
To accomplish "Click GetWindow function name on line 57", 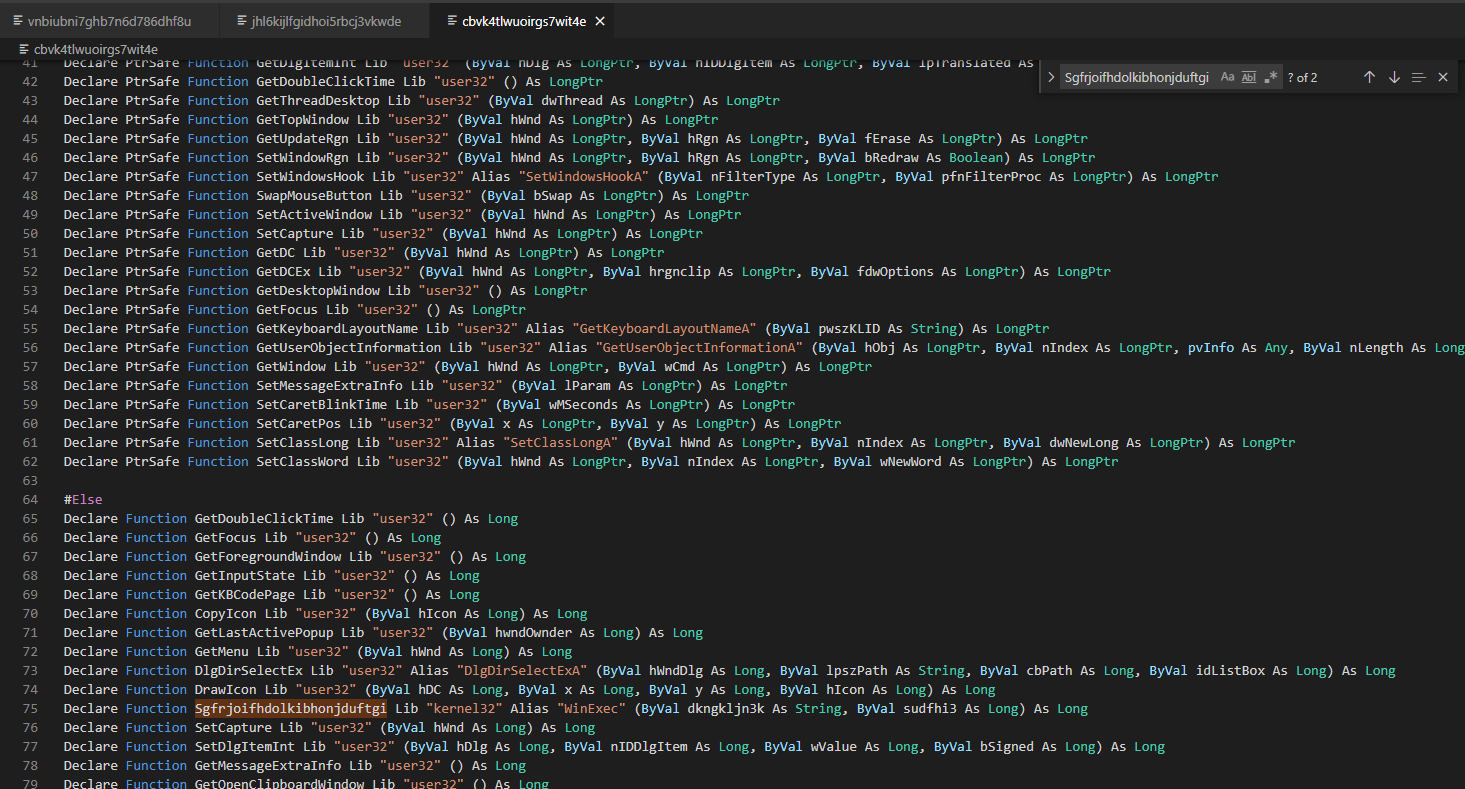I will tap(291, 366).
